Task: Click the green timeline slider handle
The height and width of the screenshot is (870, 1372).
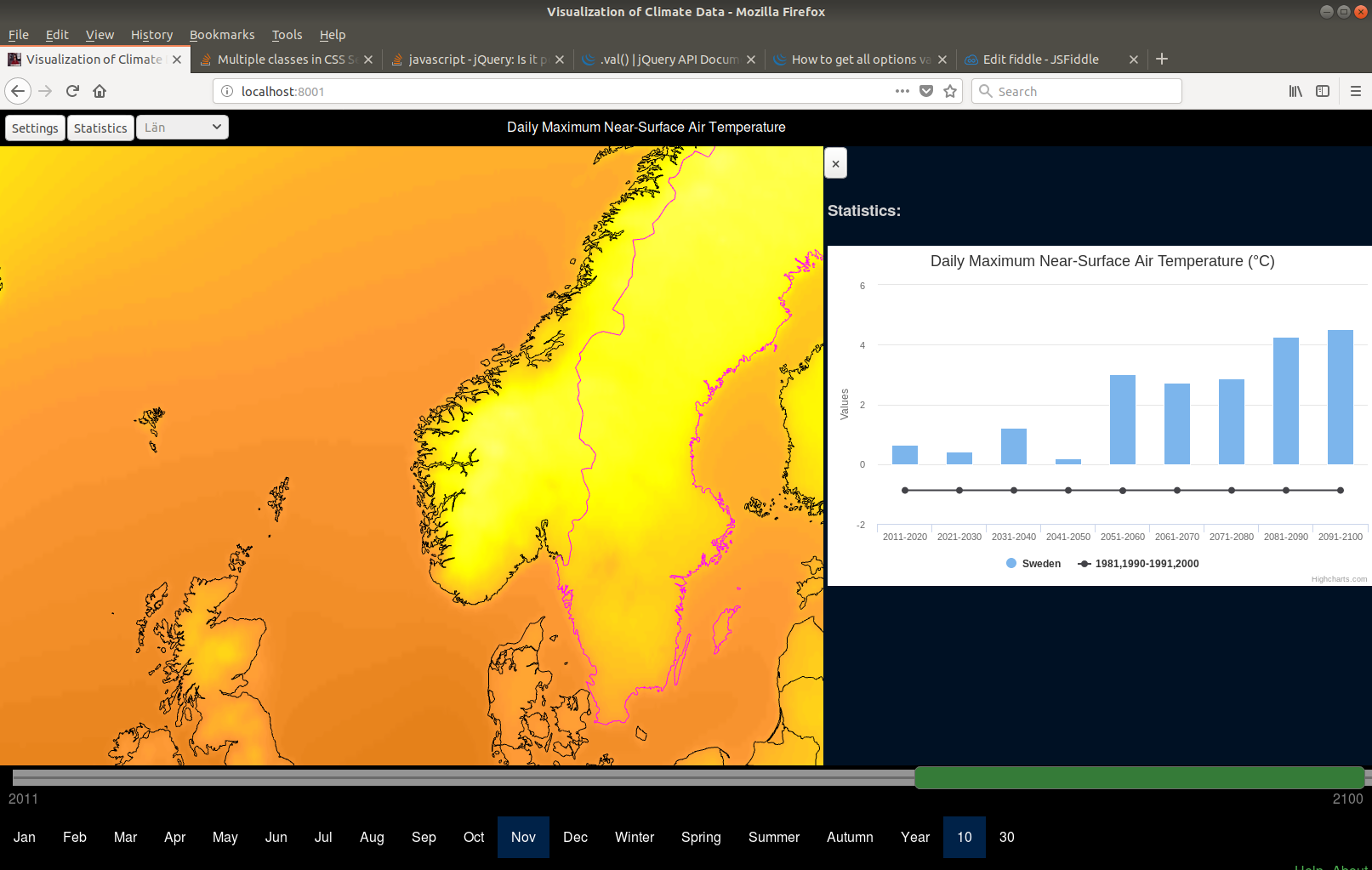Action: pos(1140,777)
